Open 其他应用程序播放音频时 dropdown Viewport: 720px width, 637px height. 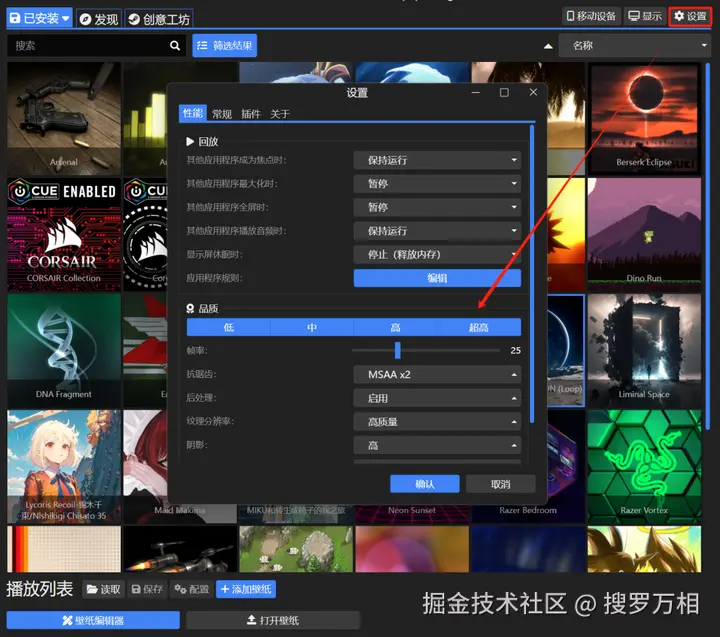(437, 231)
